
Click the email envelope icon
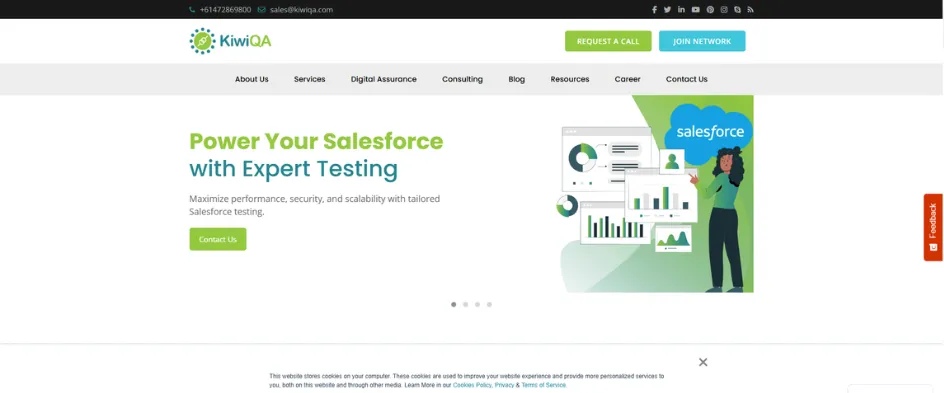click(x=261, y=10)
